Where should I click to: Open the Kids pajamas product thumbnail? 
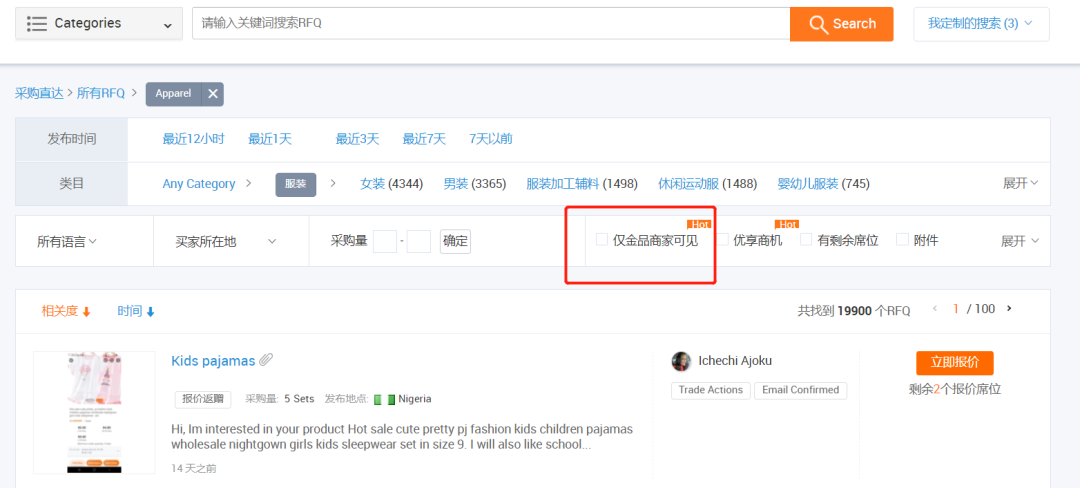(94, 412)
